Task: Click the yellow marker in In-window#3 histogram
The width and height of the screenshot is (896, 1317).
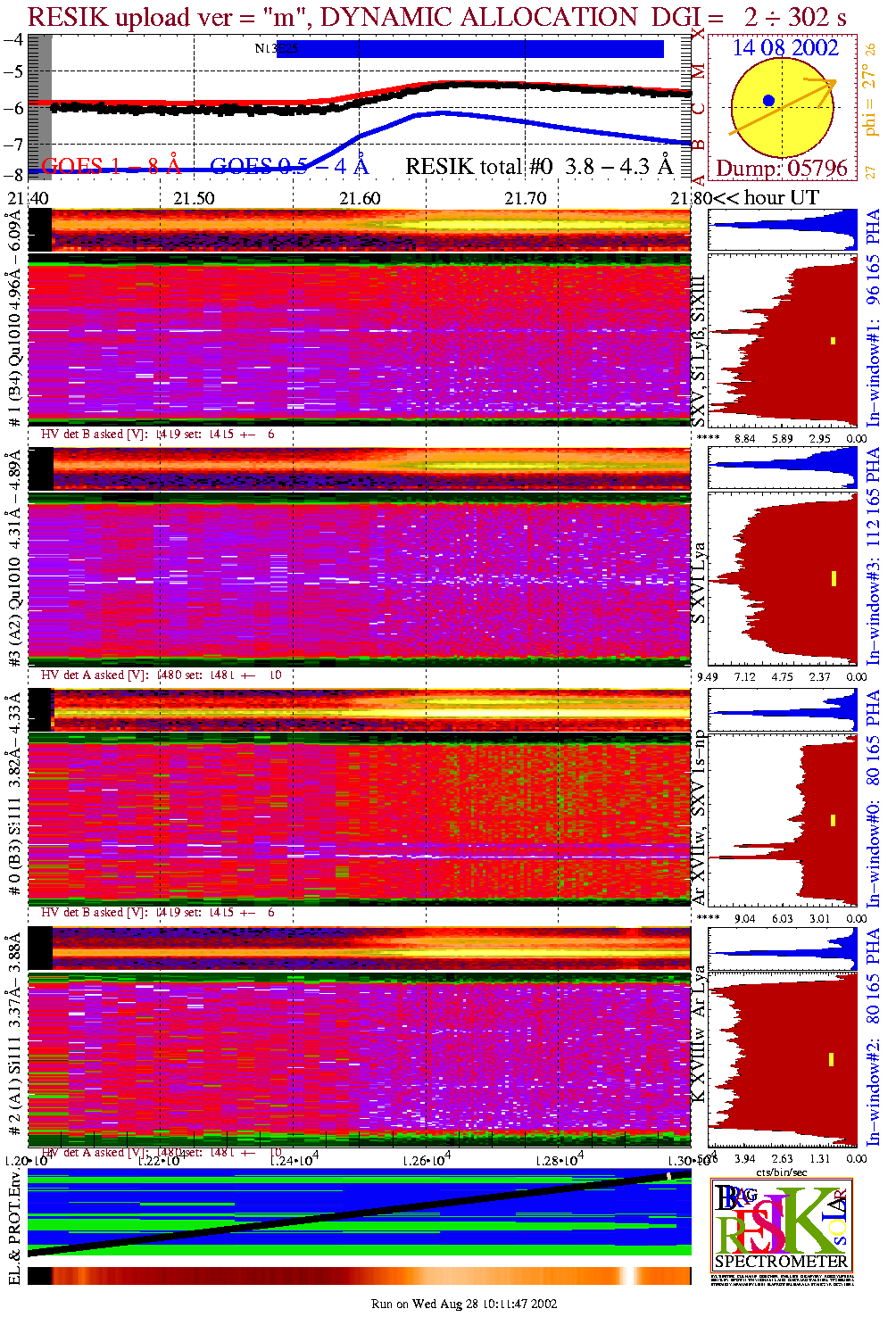Action: pyautogui.click(x=834, y=578)
